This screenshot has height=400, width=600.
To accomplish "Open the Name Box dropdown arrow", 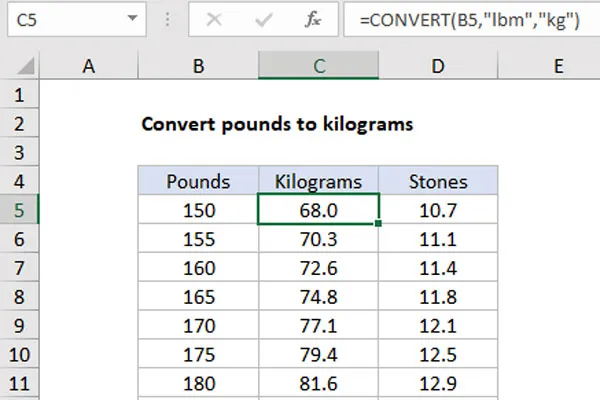I will tap(132, 18).
